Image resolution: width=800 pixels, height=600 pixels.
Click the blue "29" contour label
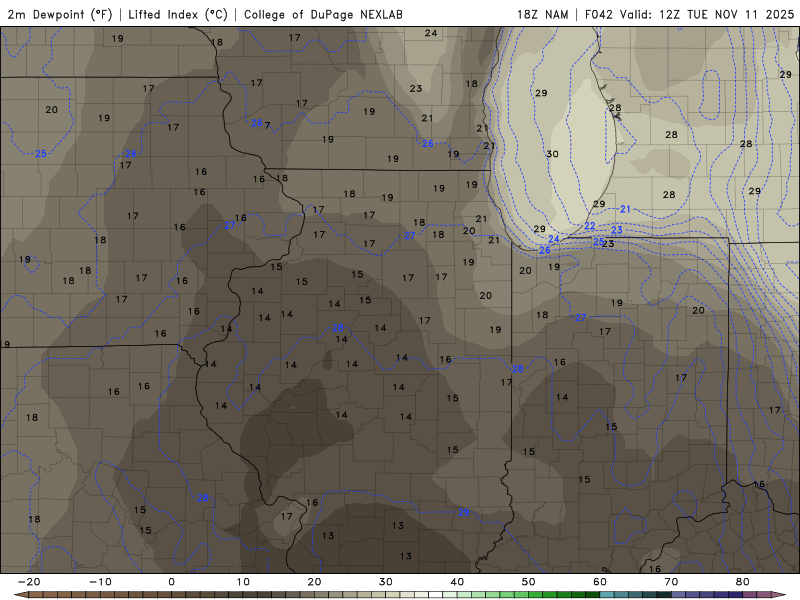[463, 512]
